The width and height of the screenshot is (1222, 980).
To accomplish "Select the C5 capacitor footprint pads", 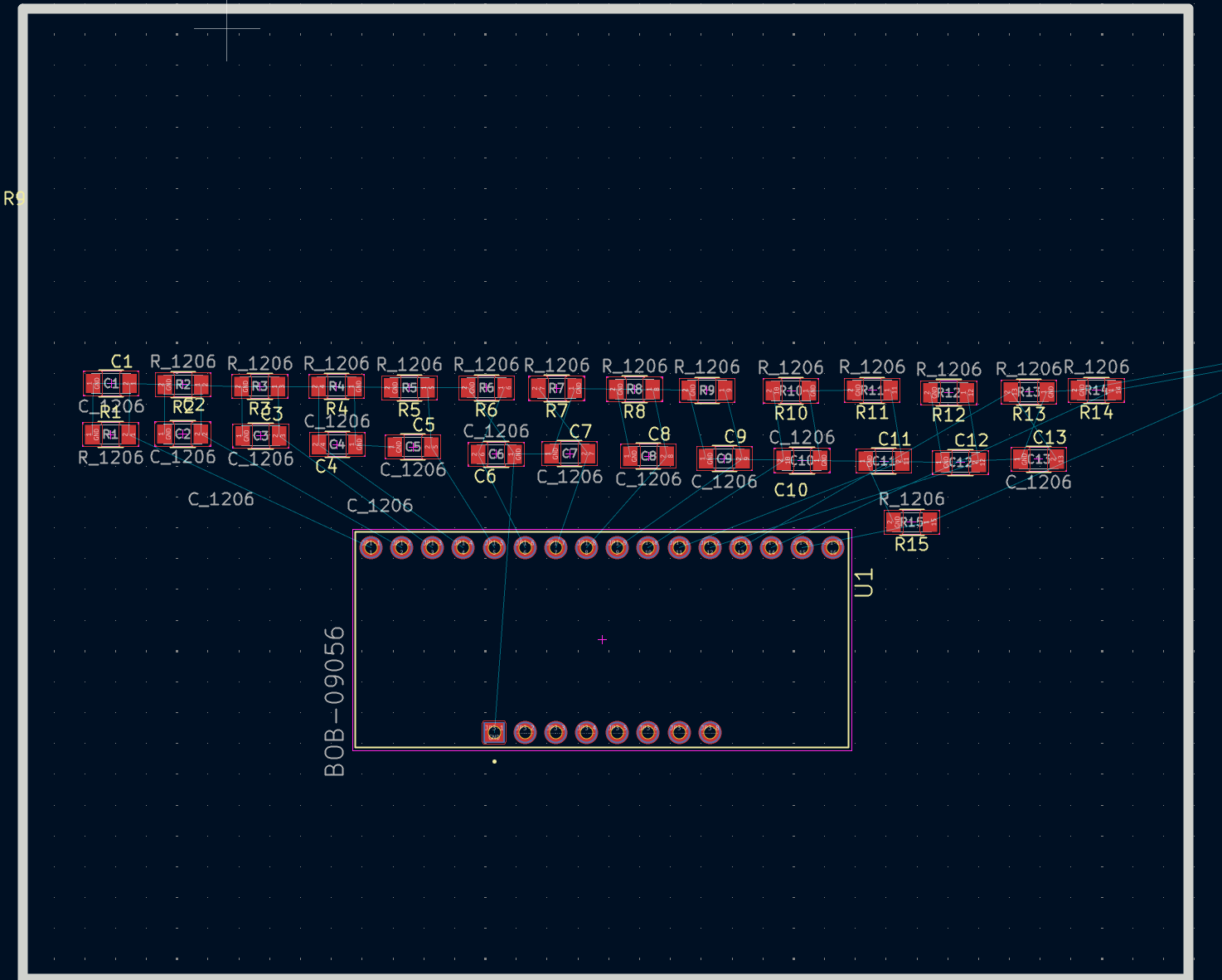I will tap(413, 447).
